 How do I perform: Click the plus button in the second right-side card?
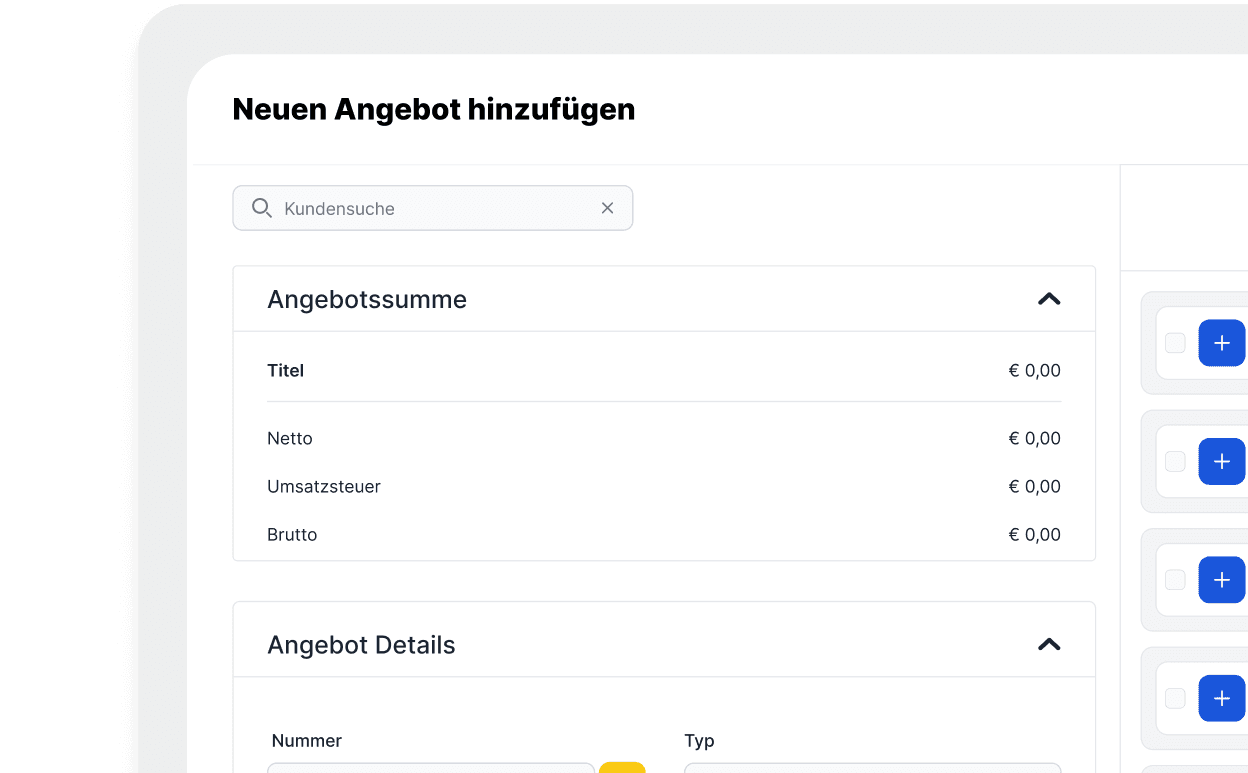point(1222,461)
